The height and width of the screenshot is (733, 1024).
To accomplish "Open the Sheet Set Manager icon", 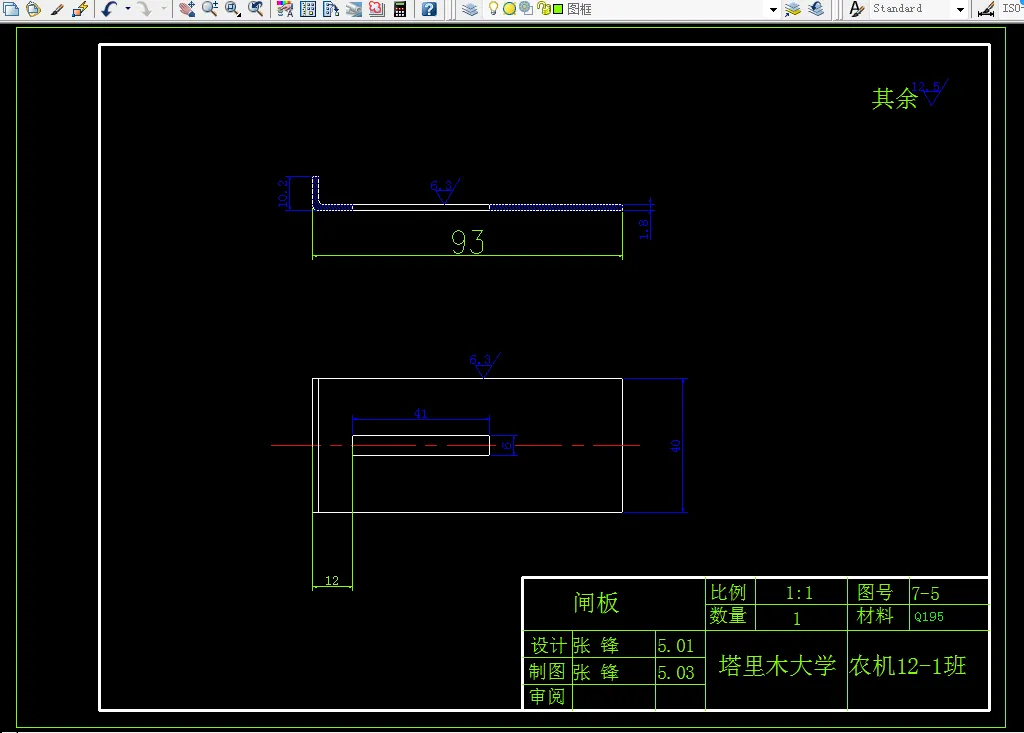I will 353,9.
